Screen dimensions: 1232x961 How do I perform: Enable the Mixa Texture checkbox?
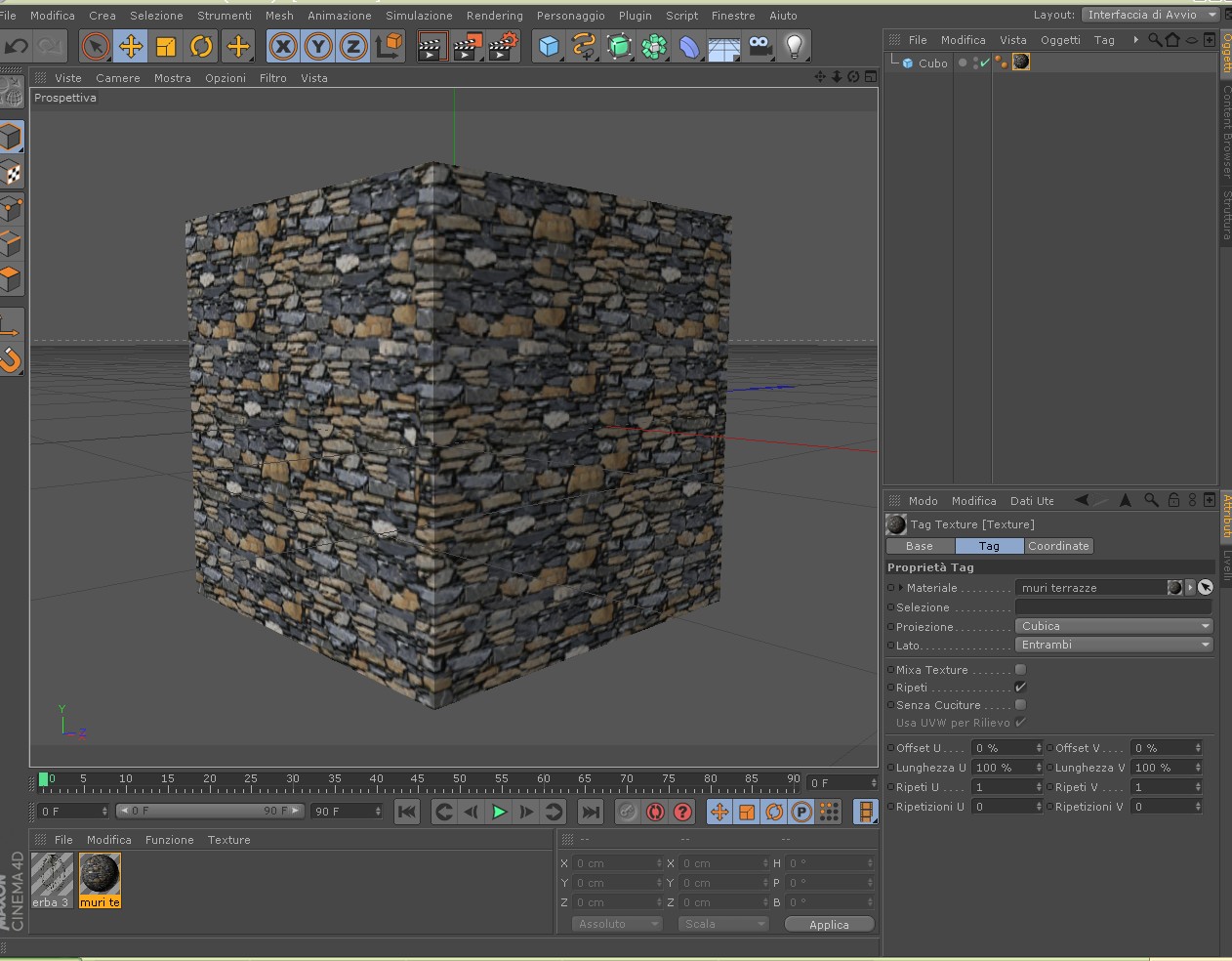click(x=1020, y=670)
